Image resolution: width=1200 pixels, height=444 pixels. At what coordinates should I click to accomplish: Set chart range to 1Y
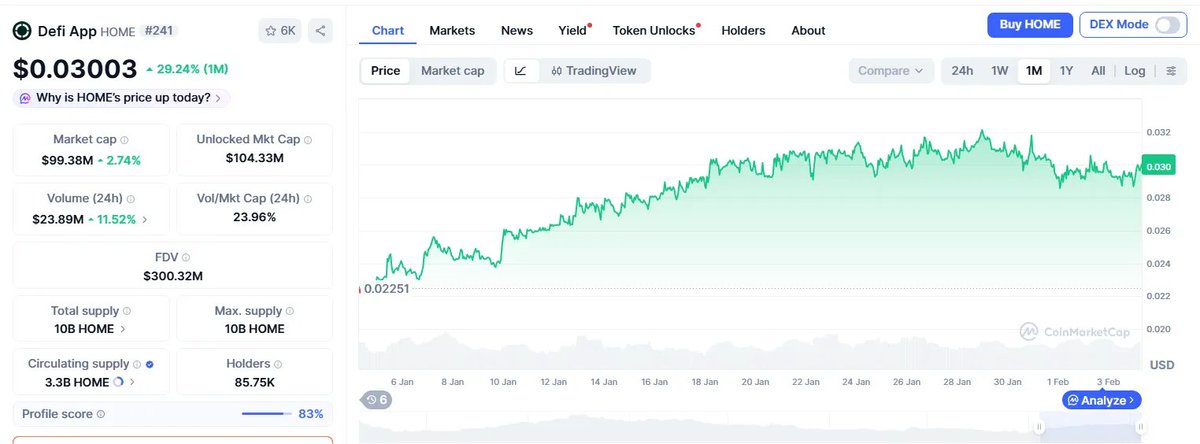[x=1066, y=71]
